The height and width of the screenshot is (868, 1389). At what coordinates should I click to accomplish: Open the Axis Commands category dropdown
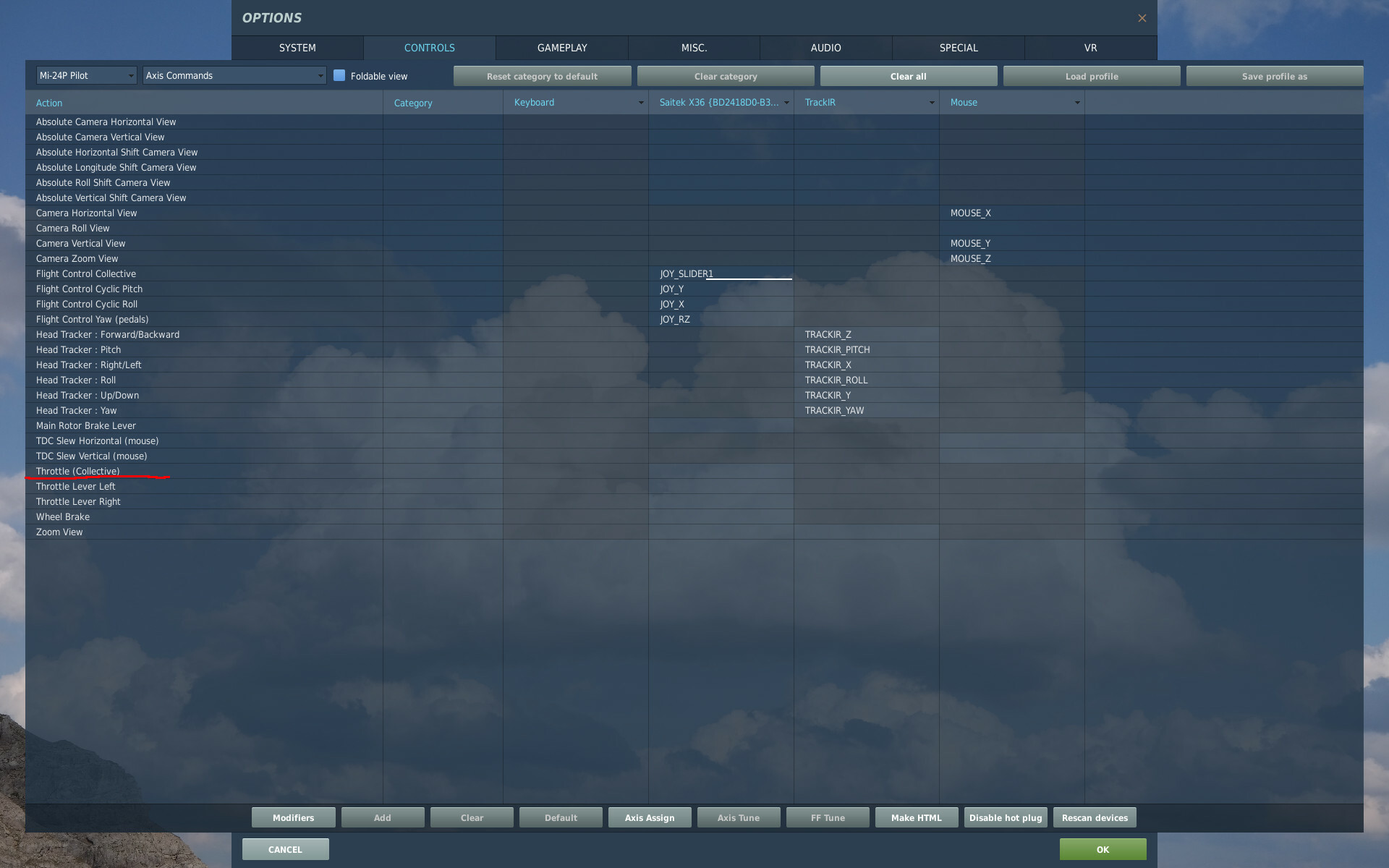234,75
